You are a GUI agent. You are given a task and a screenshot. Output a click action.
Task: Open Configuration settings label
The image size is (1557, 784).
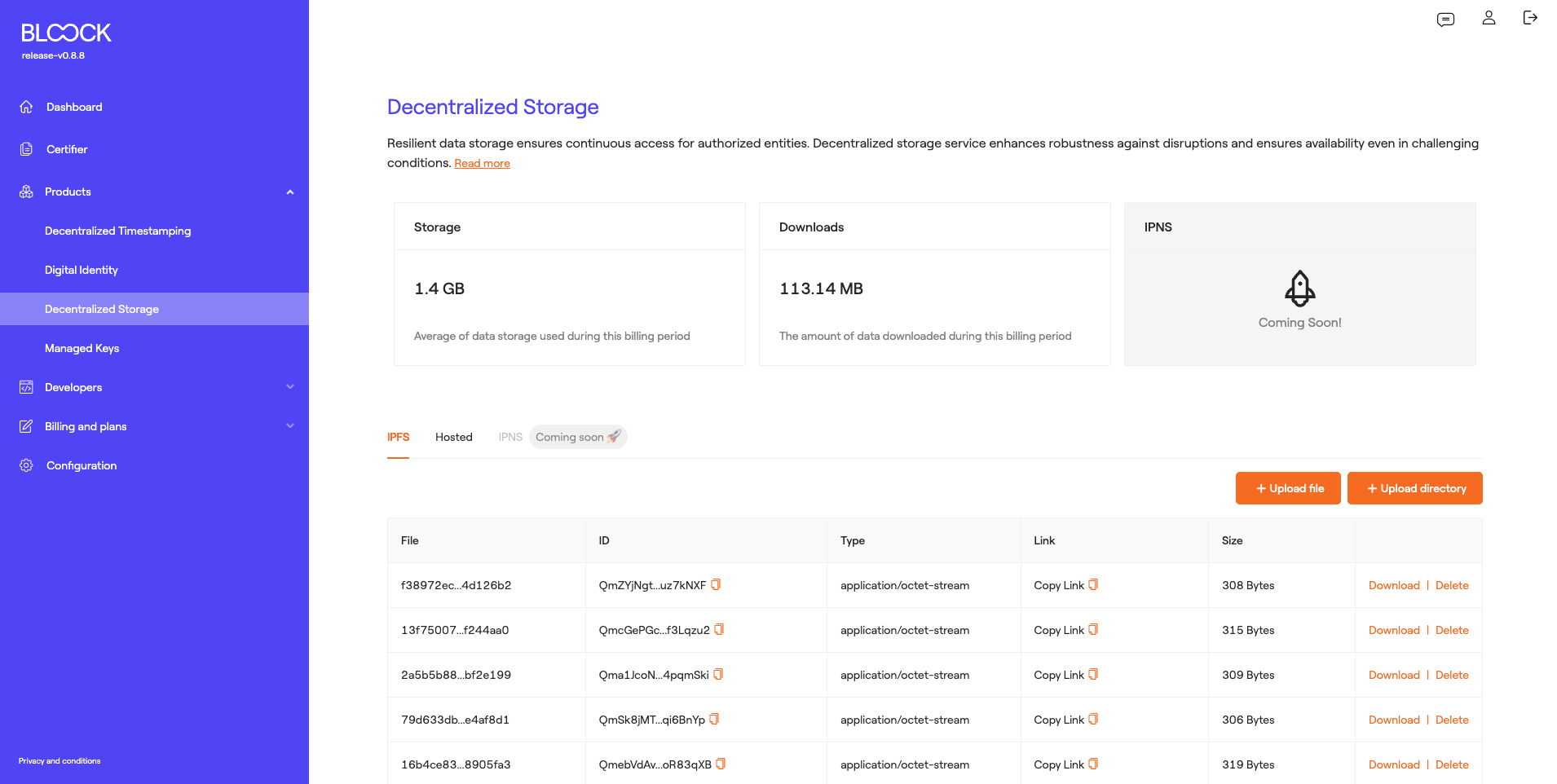pyautogui.click(x=82, y=465)
